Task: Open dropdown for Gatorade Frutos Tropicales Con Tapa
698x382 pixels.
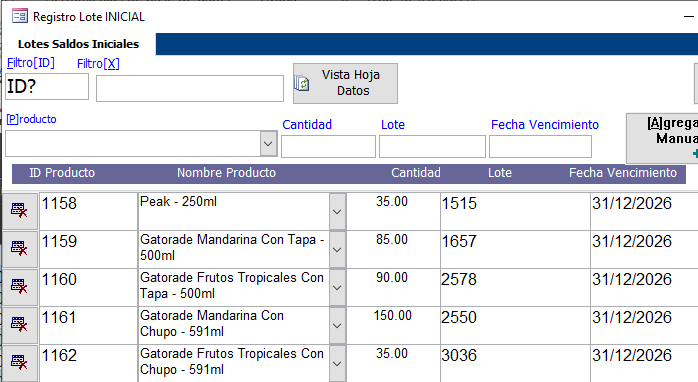Action: click(337, 288)
